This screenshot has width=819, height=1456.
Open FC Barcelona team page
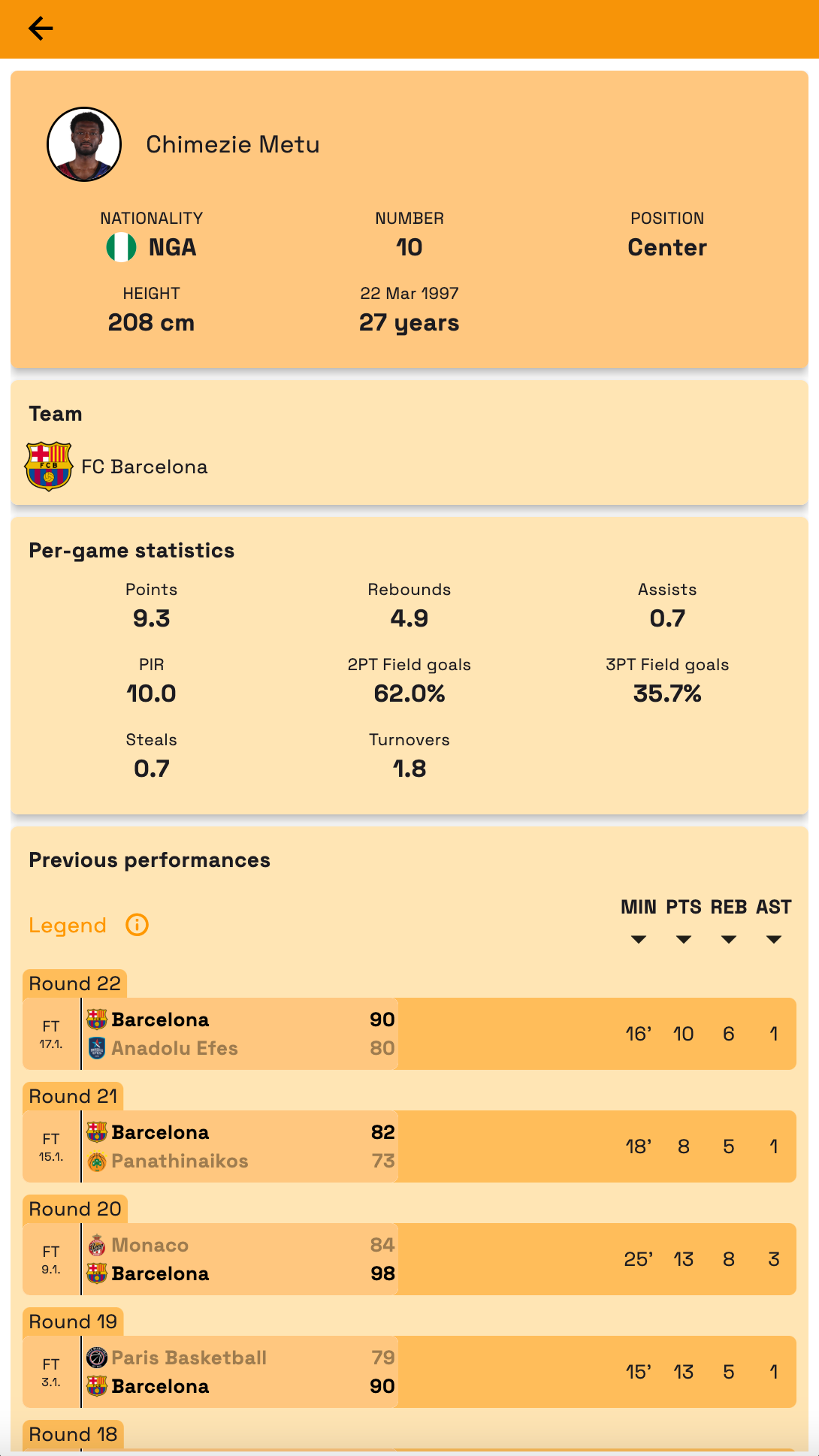tap(144, 467)
